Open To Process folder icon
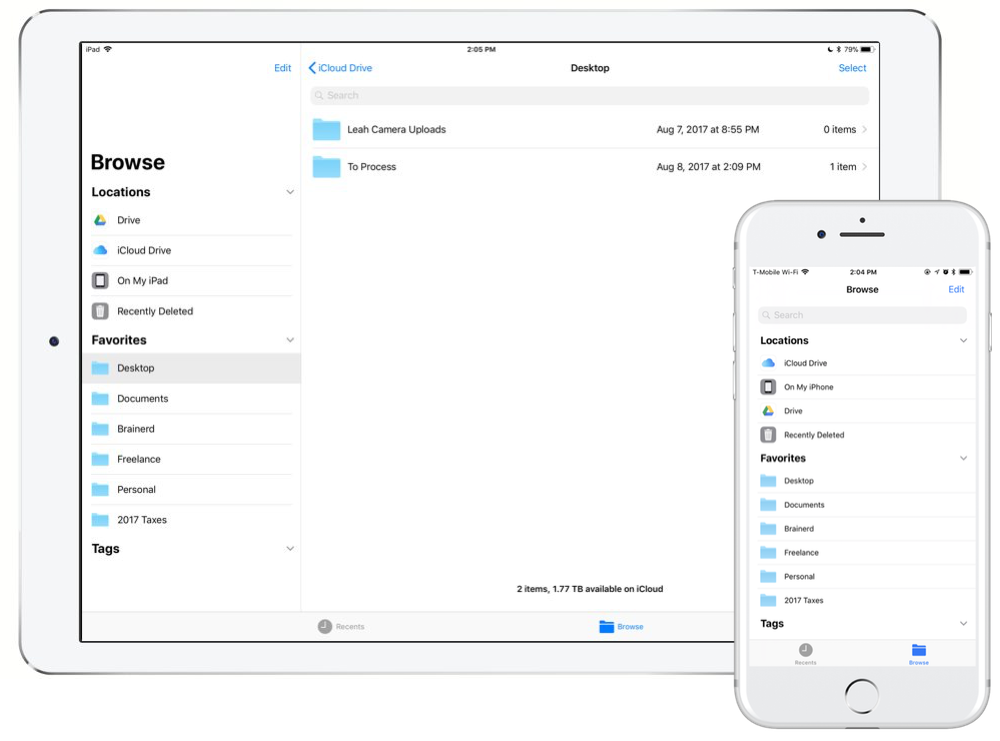The width and height of the screenshot is (1000, 741). (x=327, y=166)
